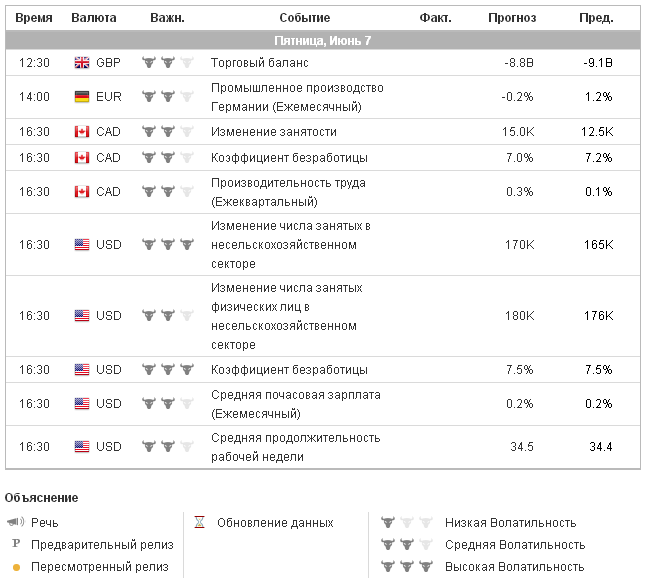649x584 pixels.
Task: Open Средняя продолжительность рабочей недели event
Action: point(295,447)
